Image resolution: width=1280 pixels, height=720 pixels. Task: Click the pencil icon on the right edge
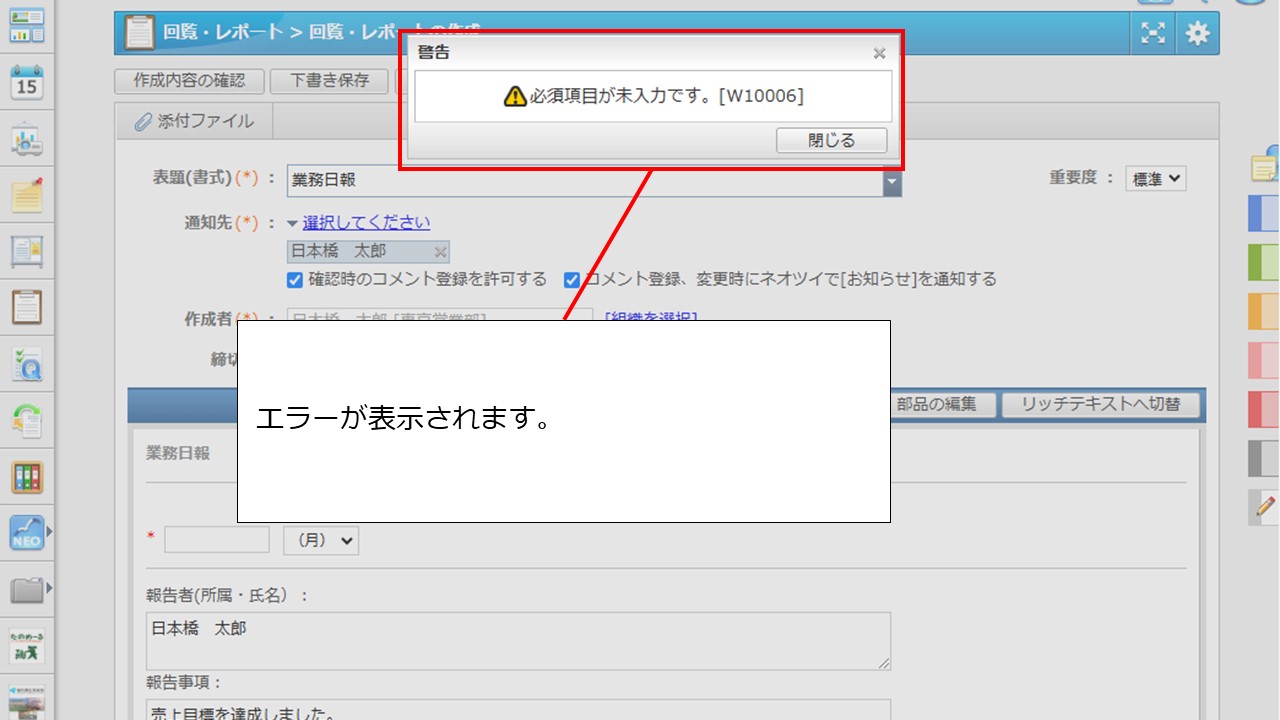[1266, 507]
